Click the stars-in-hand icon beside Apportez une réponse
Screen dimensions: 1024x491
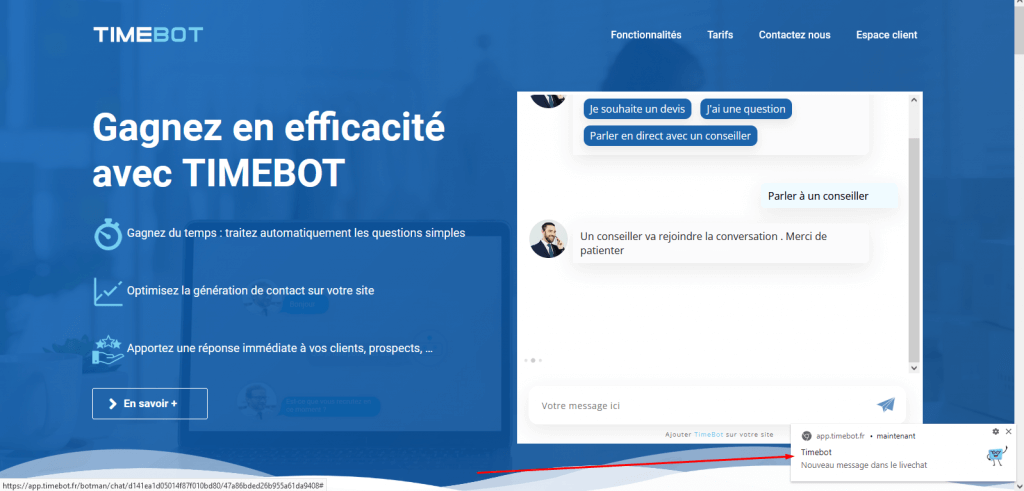pyautogui.click(x=108, y=349)
